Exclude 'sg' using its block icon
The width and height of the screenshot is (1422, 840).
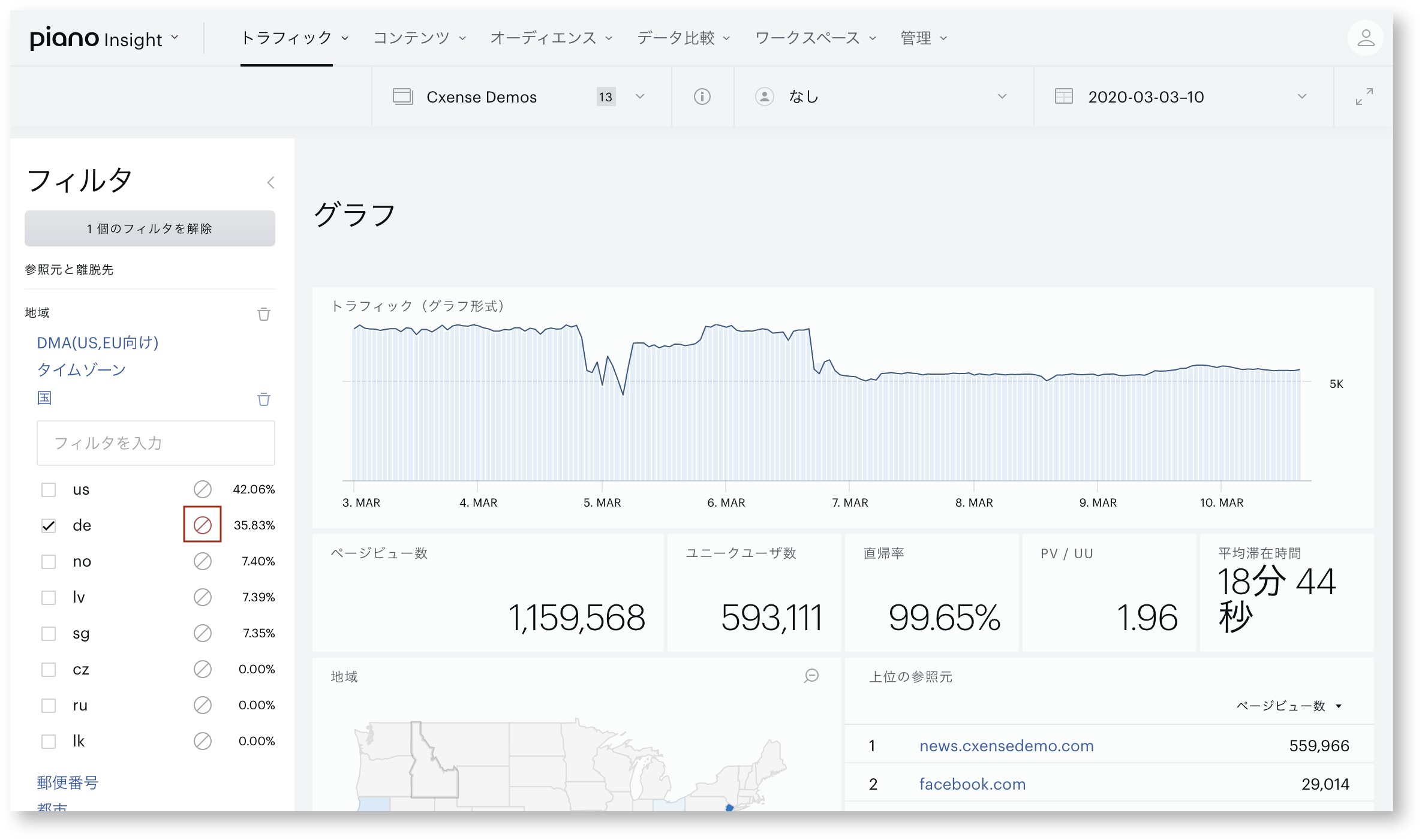click(x=202, y=633)
